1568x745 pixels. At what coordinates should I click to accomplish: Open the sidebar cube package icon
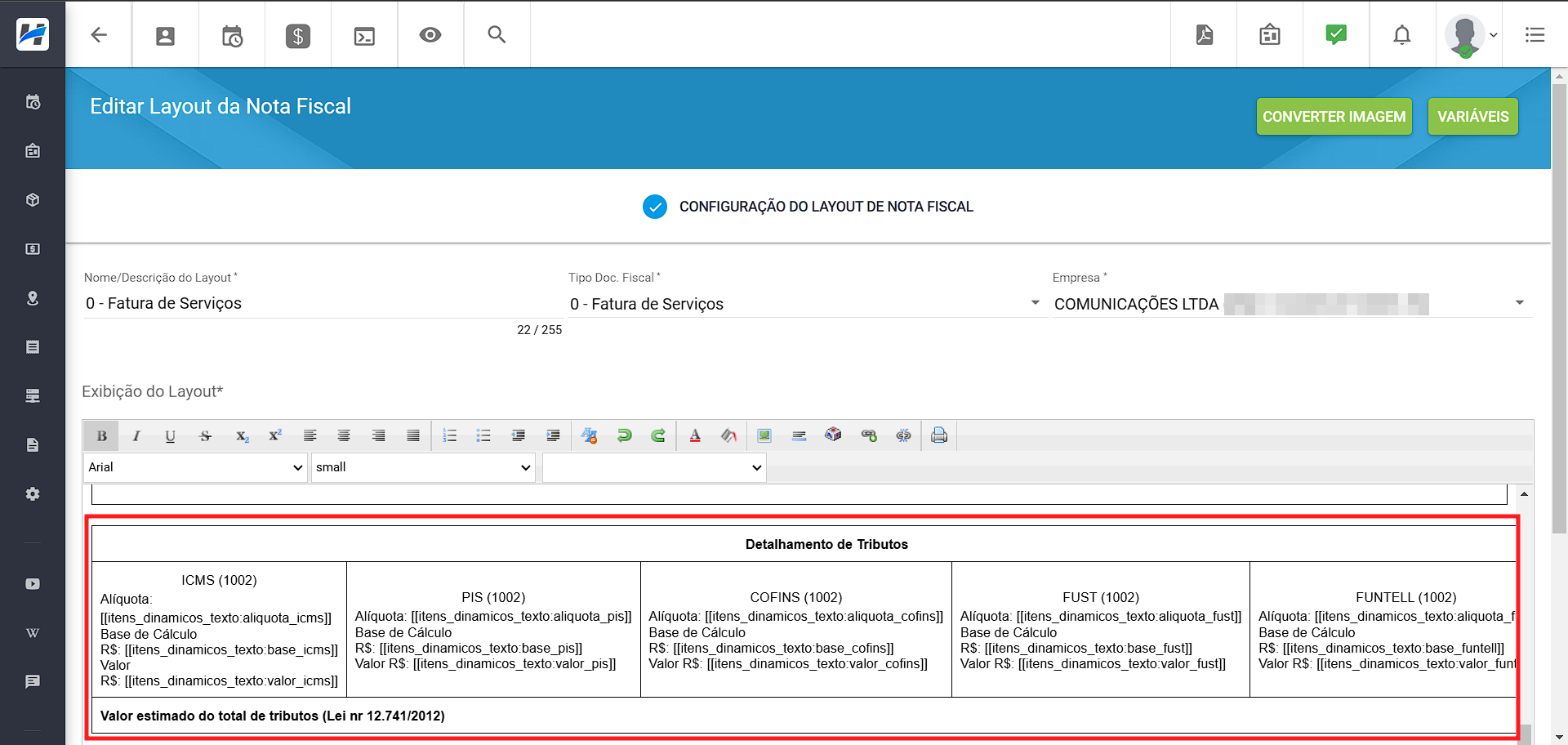[33, 200]
